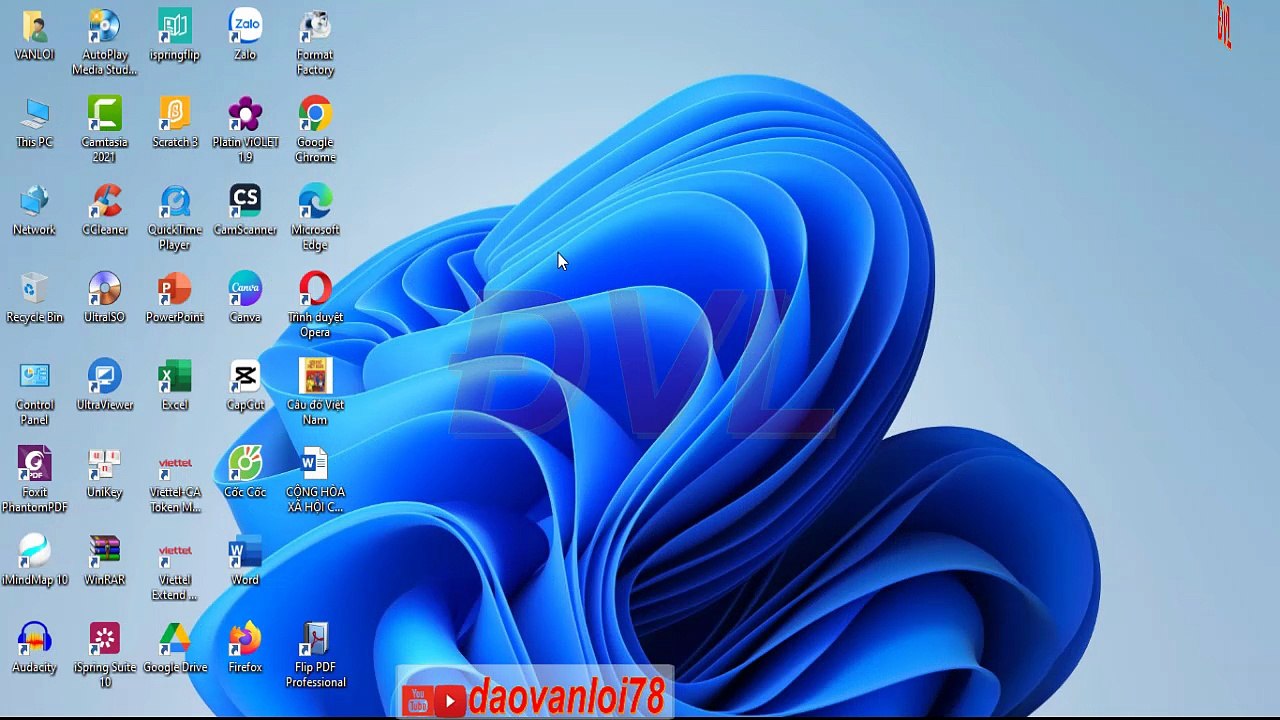This screenshot has width=1280, height=720.
Task: Select the Word desktop shortcut
Action: [x=245, y=553]
